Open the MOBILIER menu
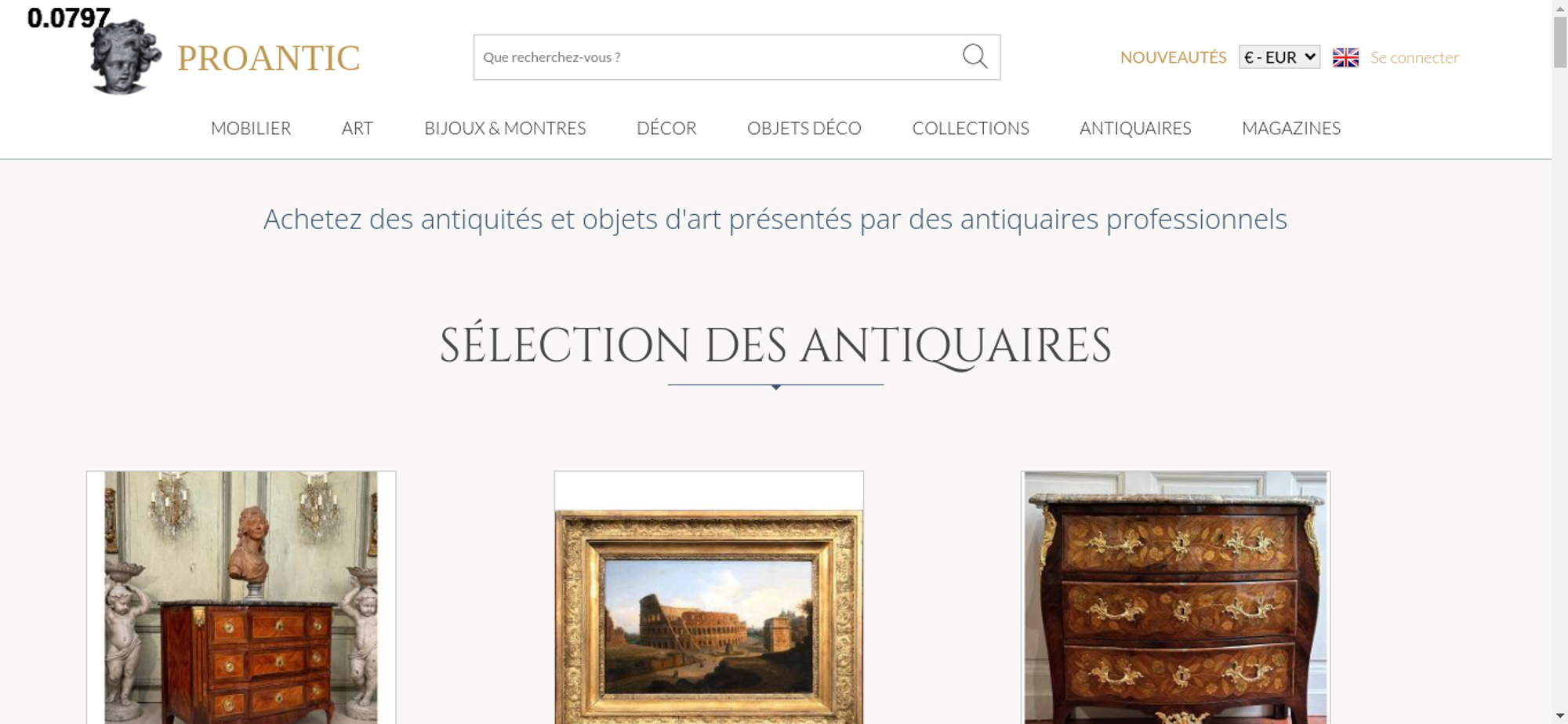This screenshot has width=1568, height=724. [251, 128]
